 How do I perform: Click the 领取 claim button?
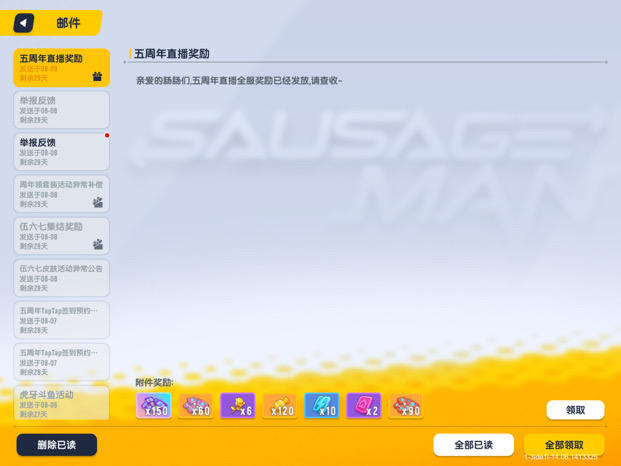coord(575,410)
